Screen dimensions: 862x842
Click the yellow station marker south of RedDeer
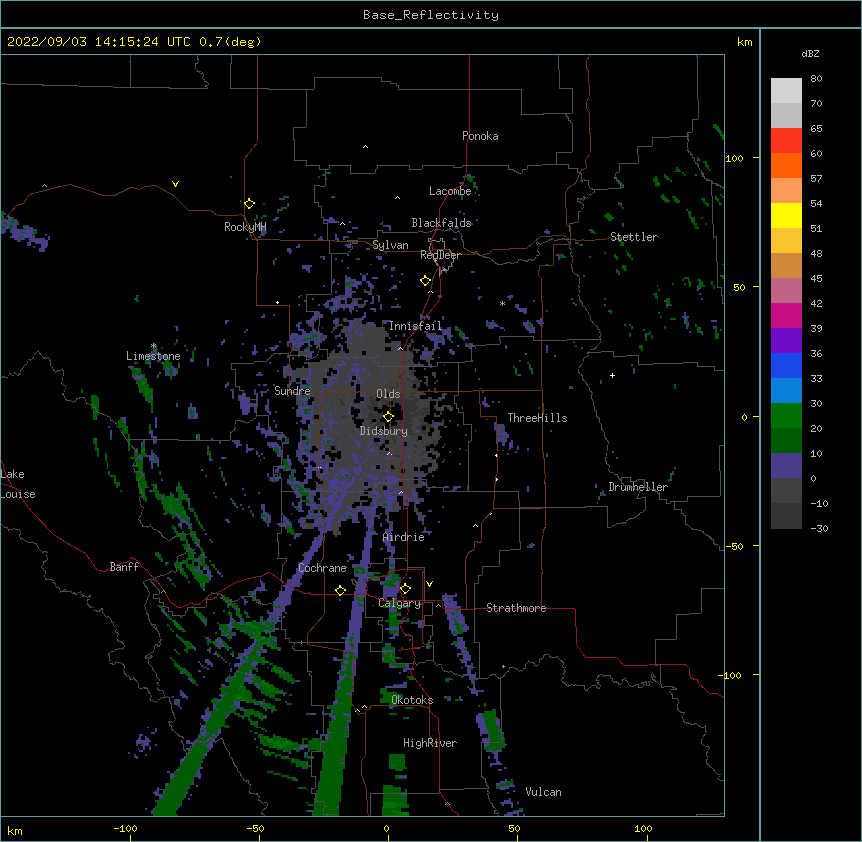point(426,281)
